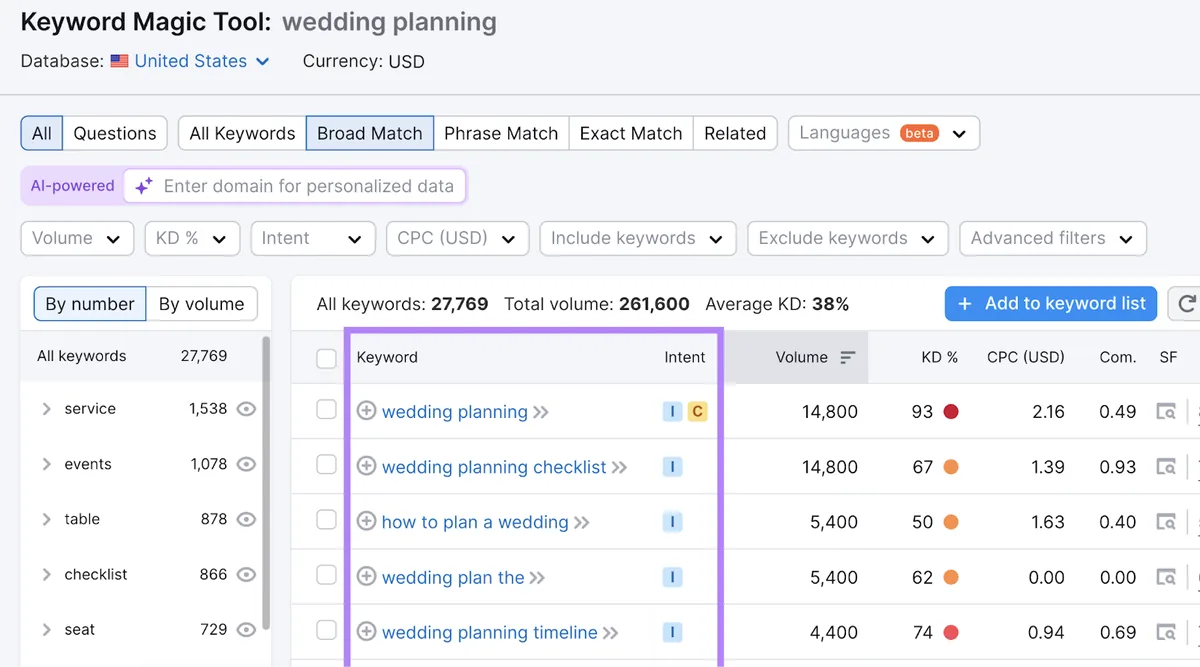
Task: Switch to the Questions tab
Action: click(115, 133)
